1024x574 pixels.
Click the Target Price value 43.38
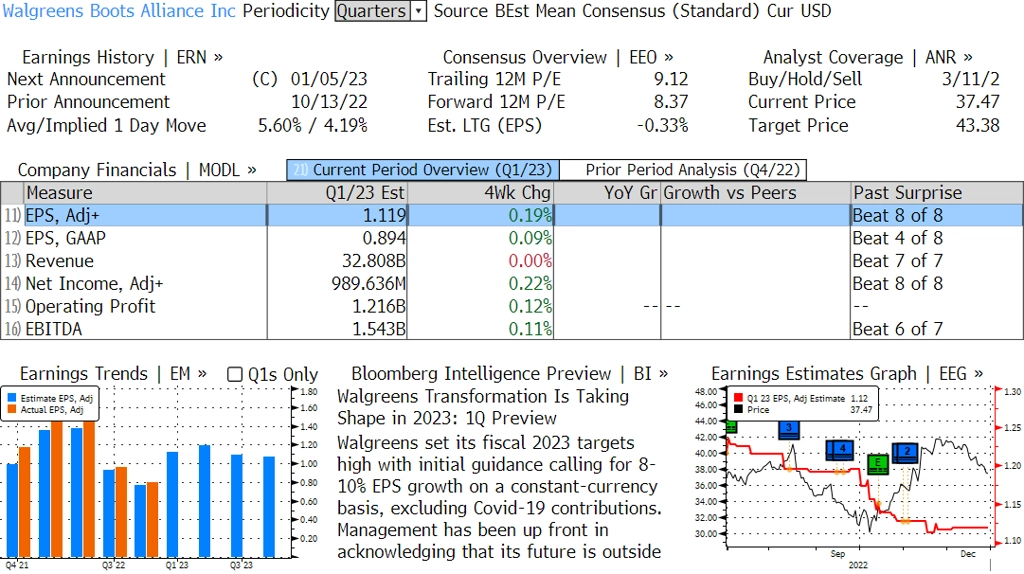(978, 125)
